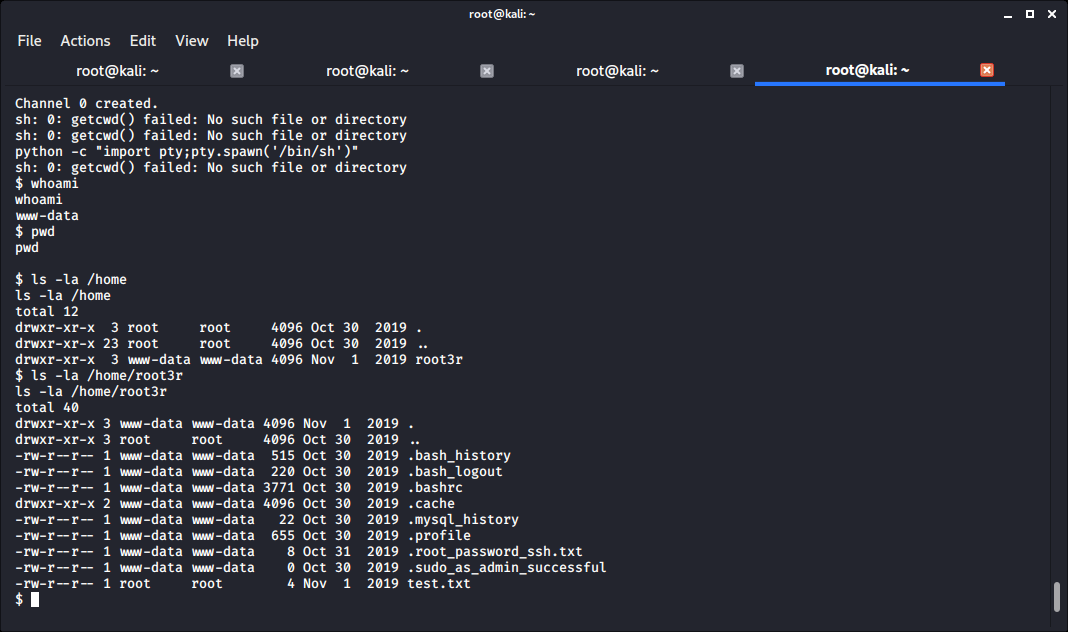Click the cursor at the last shell prompt

tap(35, 600)
